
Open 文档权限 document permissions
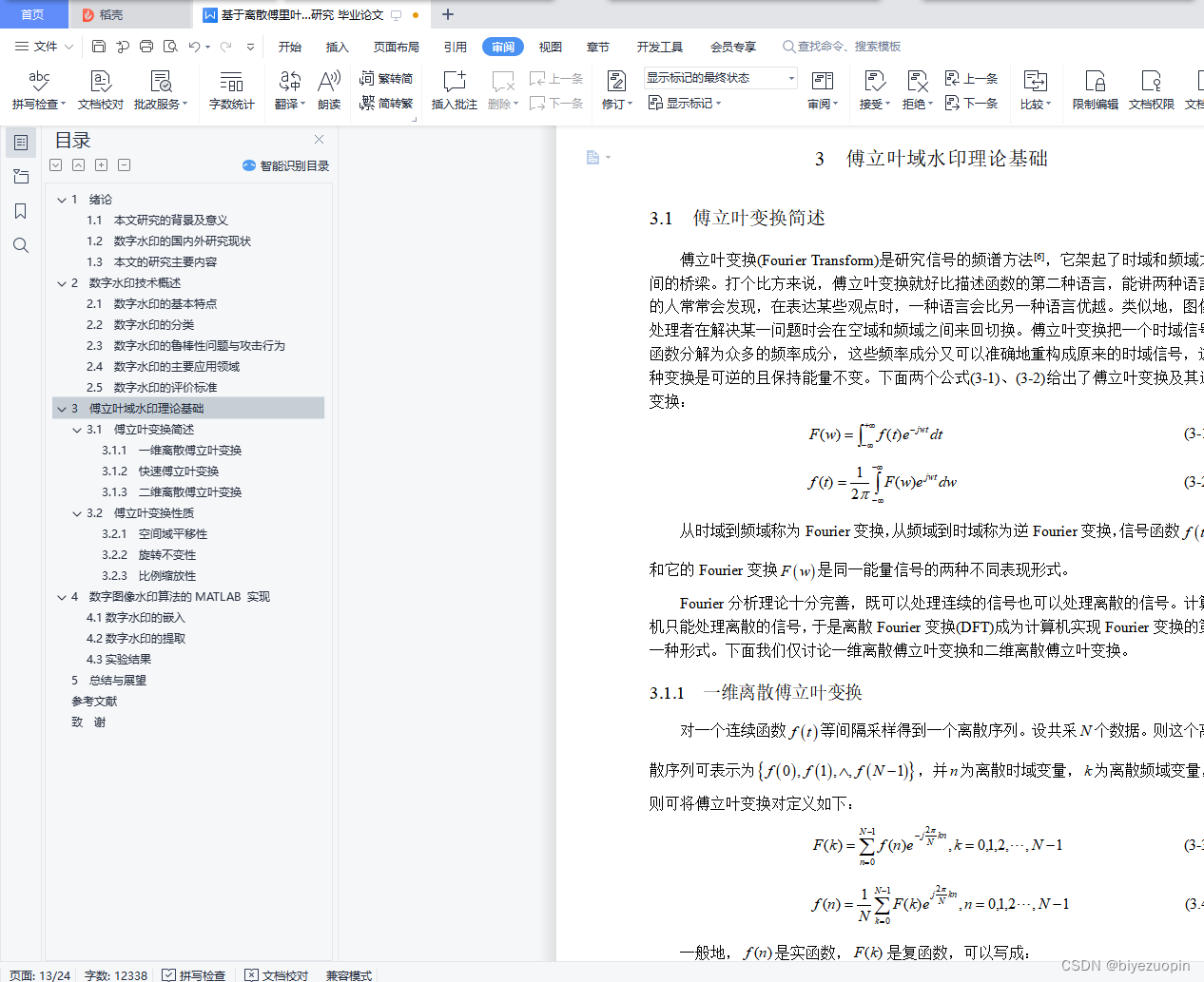tap(1152, 90)
